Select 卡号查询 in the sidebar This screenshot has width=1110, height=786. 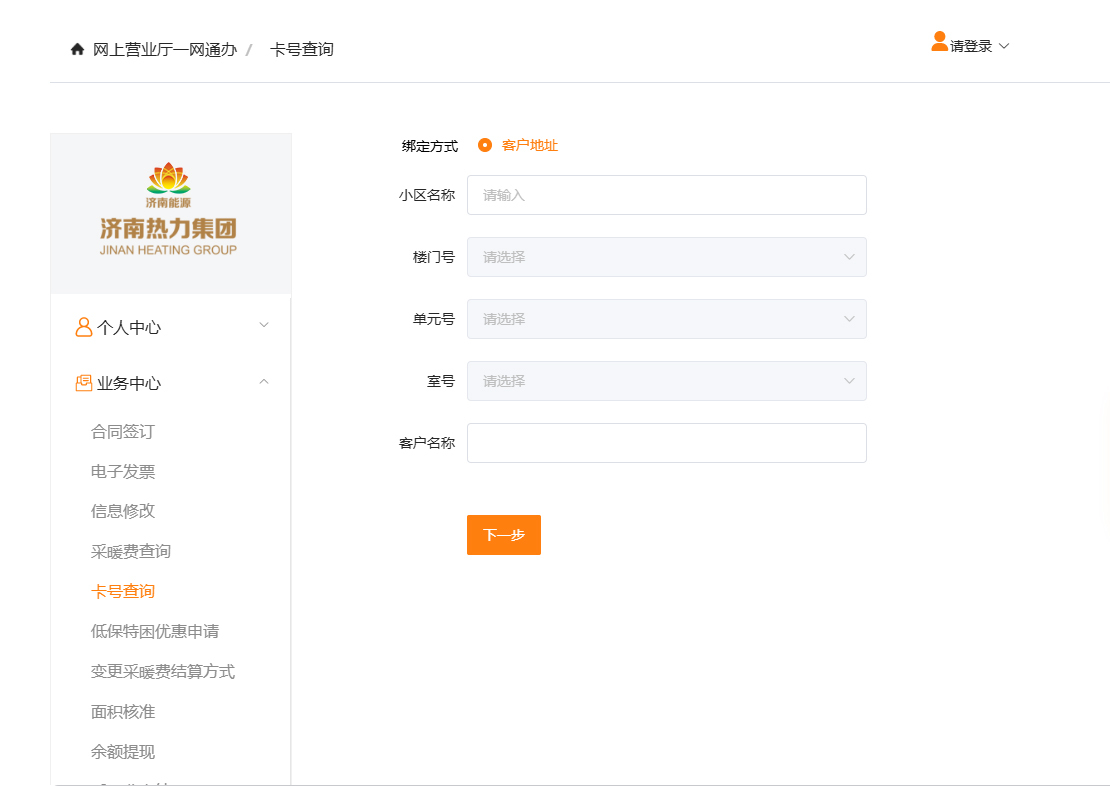click(122, 591)
